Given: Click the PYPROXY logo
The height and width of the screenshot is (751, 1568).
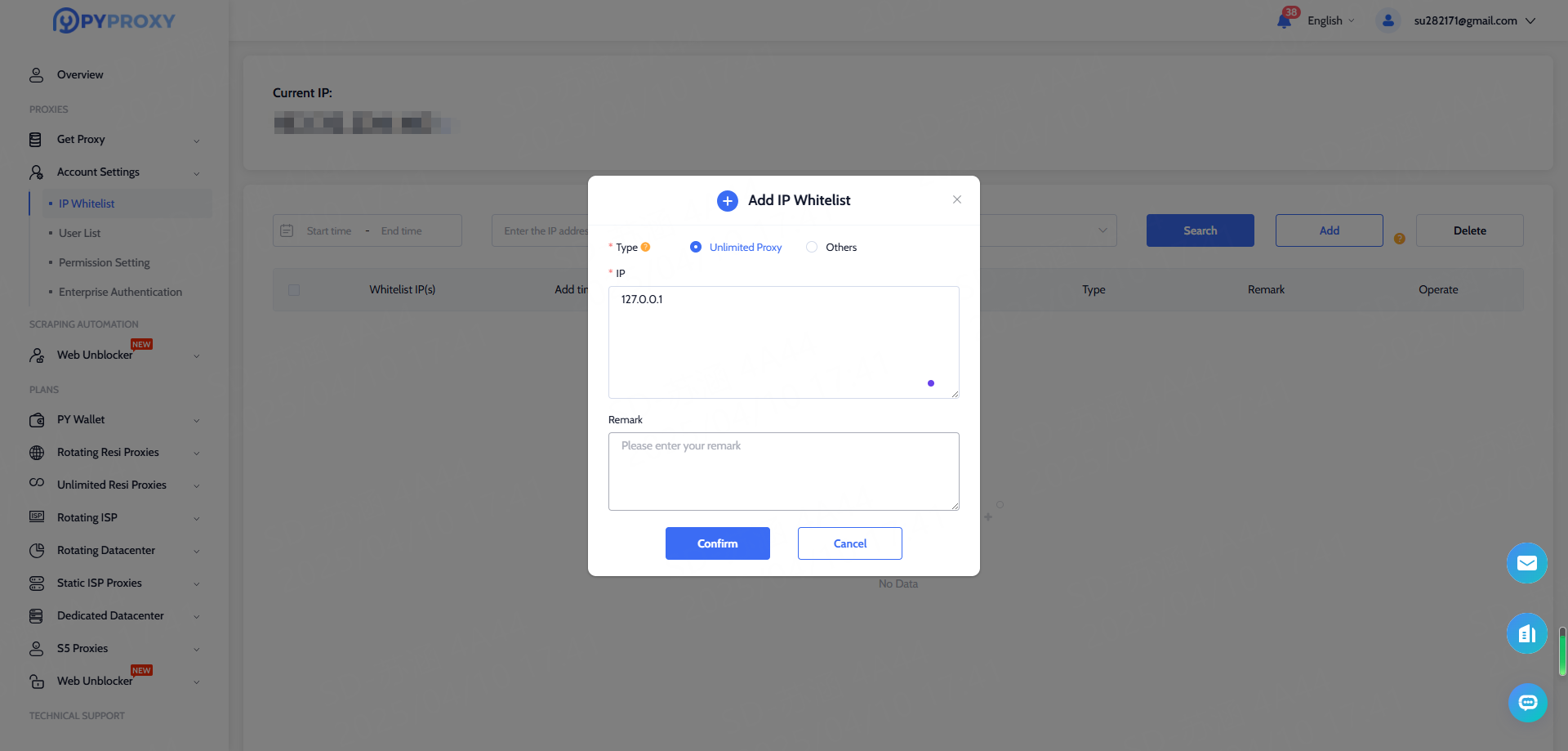Looking at the screenshot, I should (x=114, y=20).
